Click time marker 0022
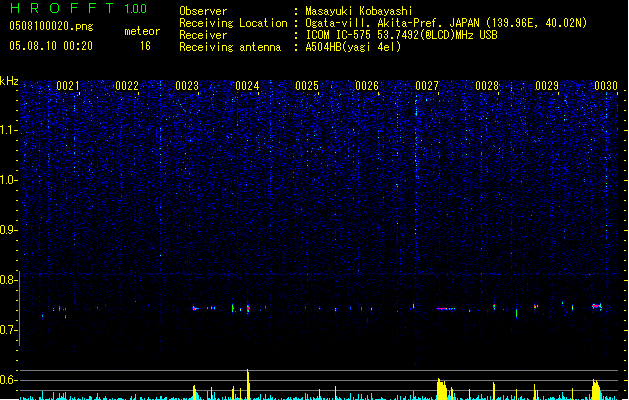The height and width of the screenshot is (400, 629). pyautogui.click(x=127, y=86)
